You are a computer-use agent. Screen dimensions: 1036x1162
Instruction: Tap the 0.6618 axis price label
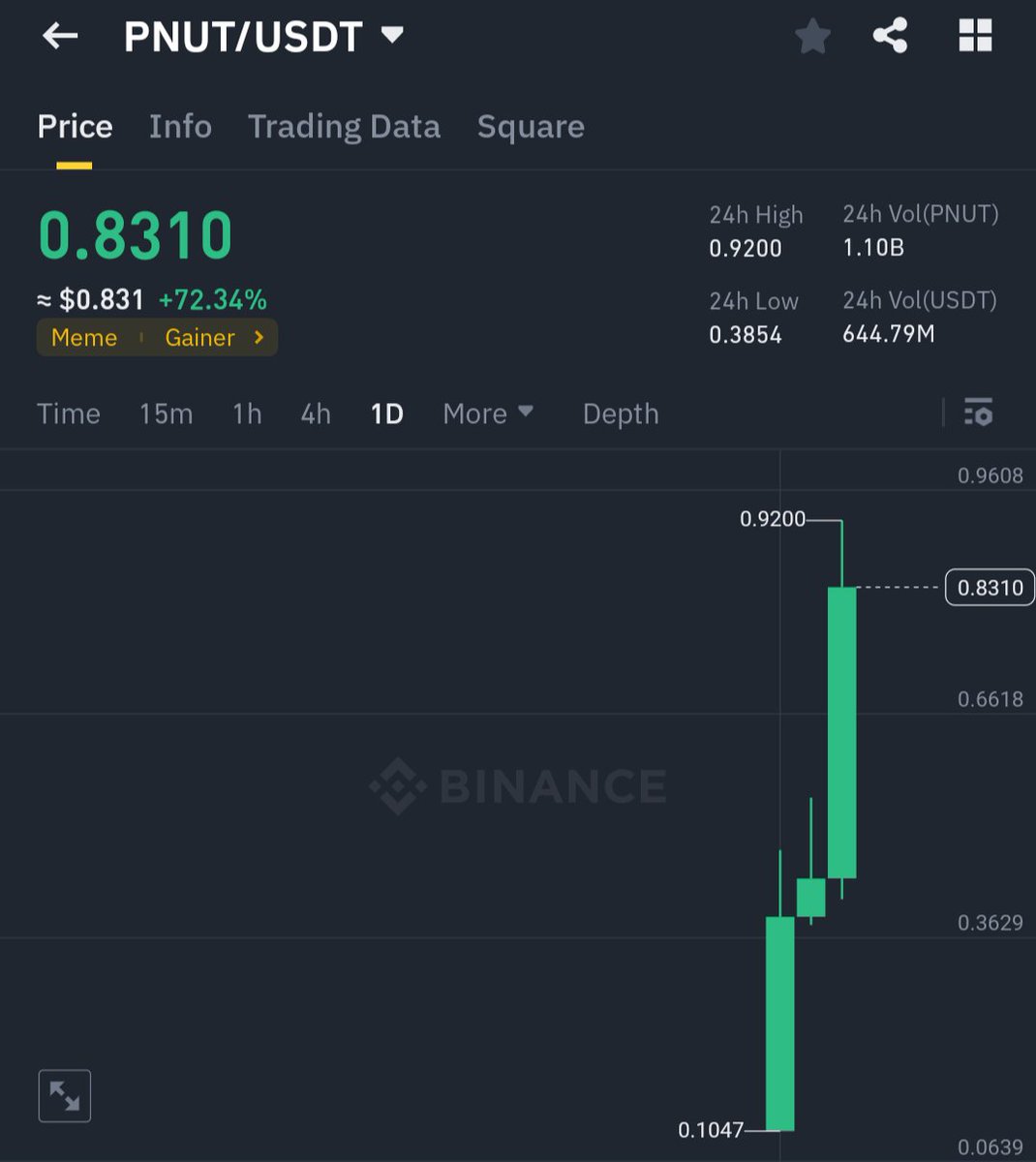990,699
